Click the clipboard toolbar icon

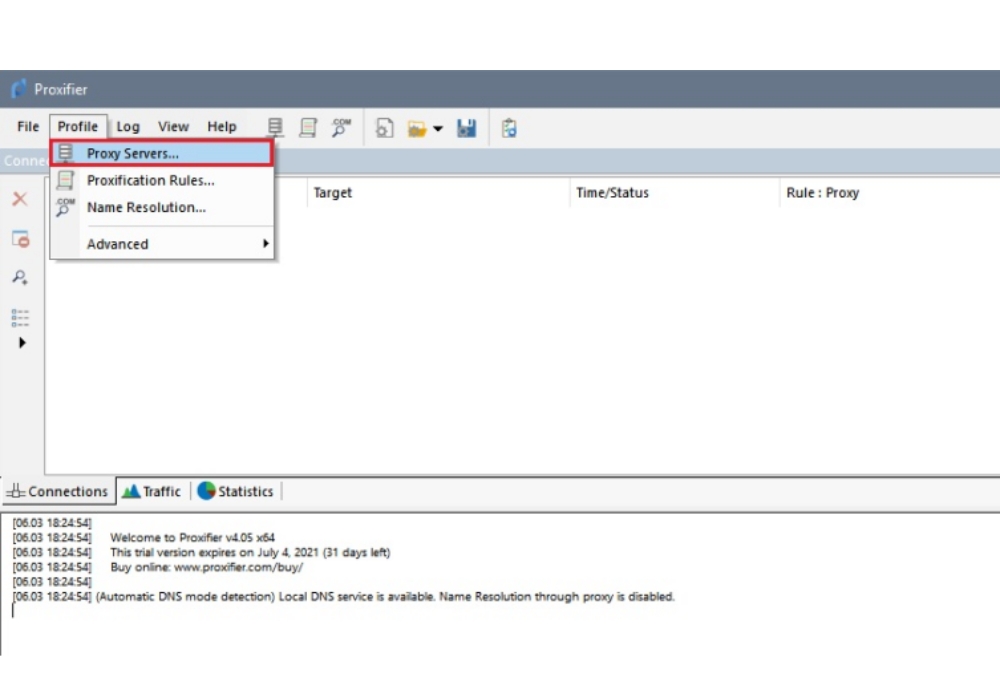pos(509,128)
